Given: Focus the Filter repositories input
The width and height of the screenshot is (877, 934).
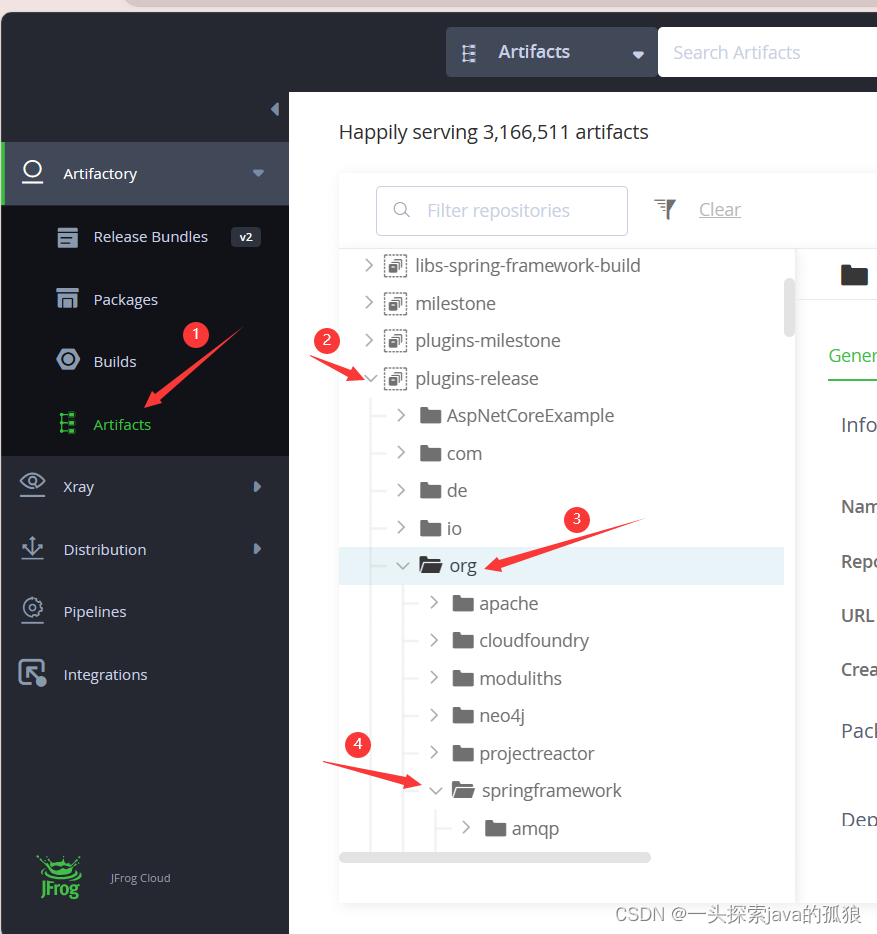Looking at the screenshot, I should click(502, 211).
